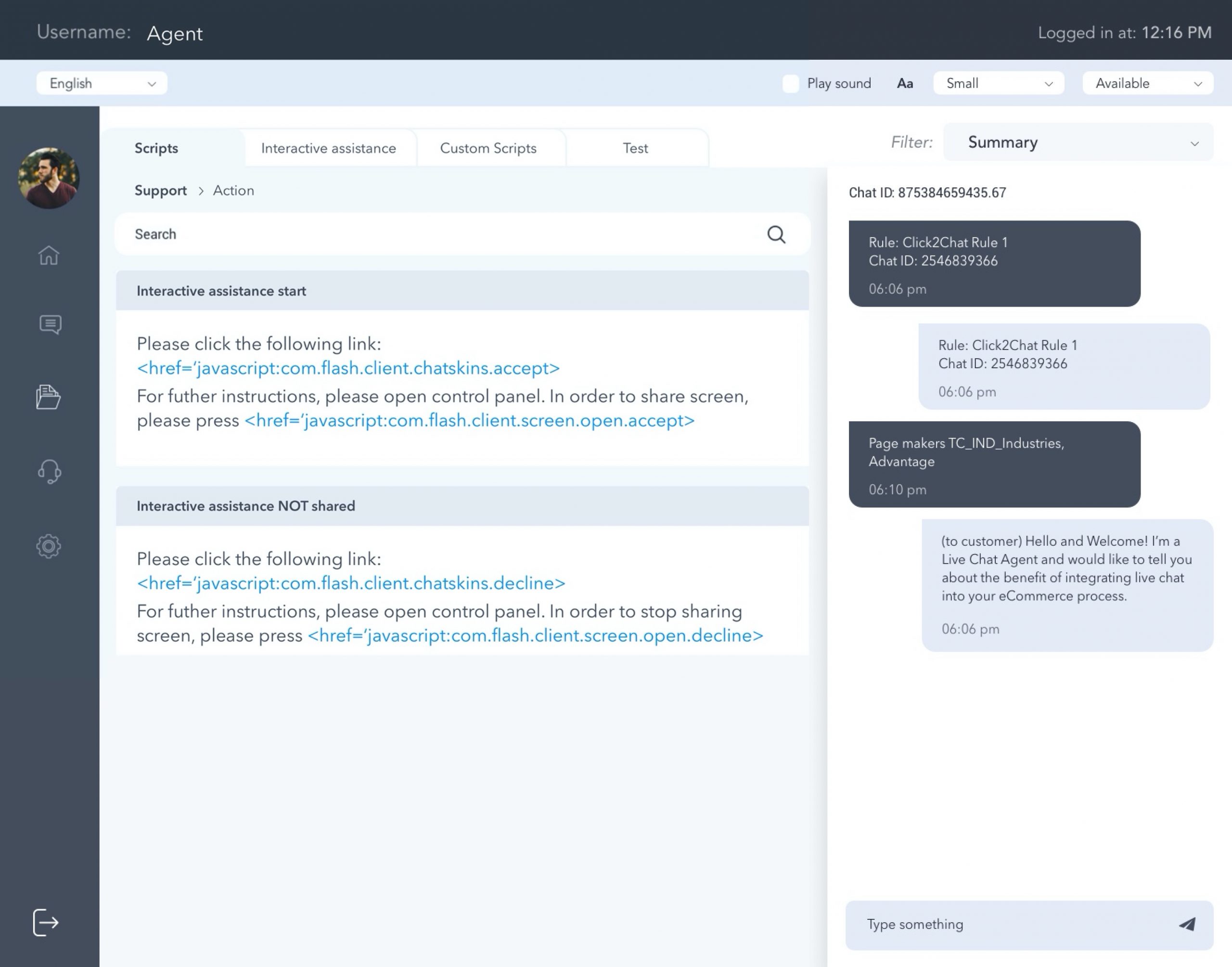Image resolution: width=1232 pixels, height=967 pixels.
Task: Click the Type something message field
Action: point(1029,925)
